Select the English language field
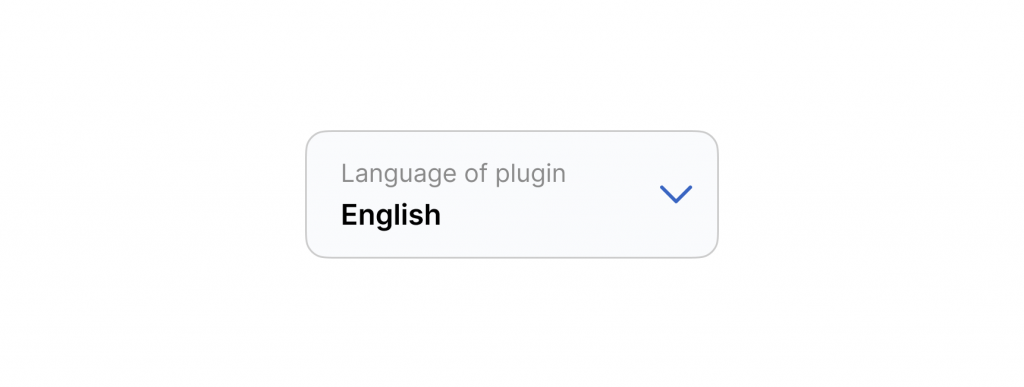Image resolution: width=1024 pixels, height=387 pixels. pos(512,194)
